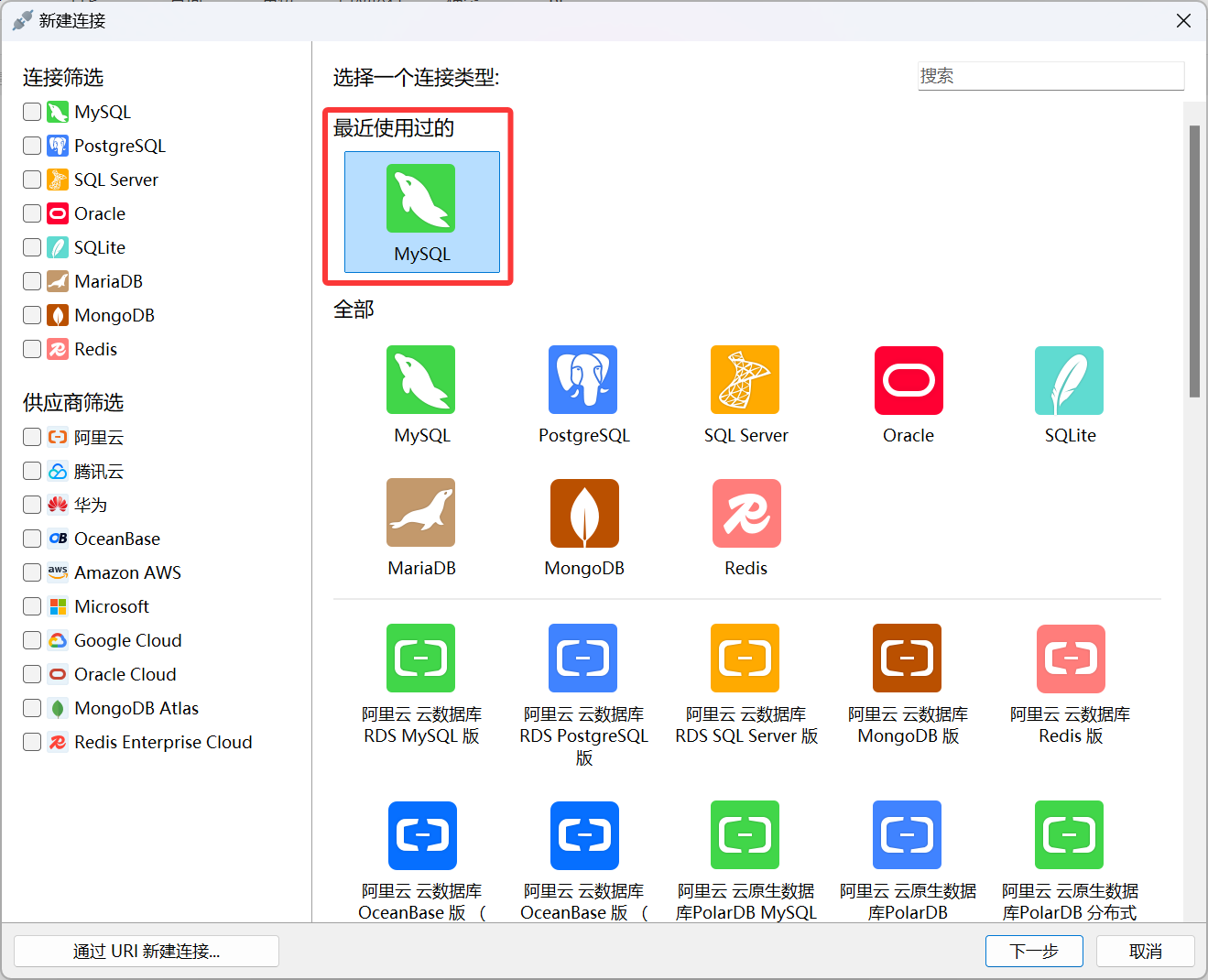Screen dimensions: 1208x980
Task: Tick the Redis connection filter checkbox
Action: 32,349
